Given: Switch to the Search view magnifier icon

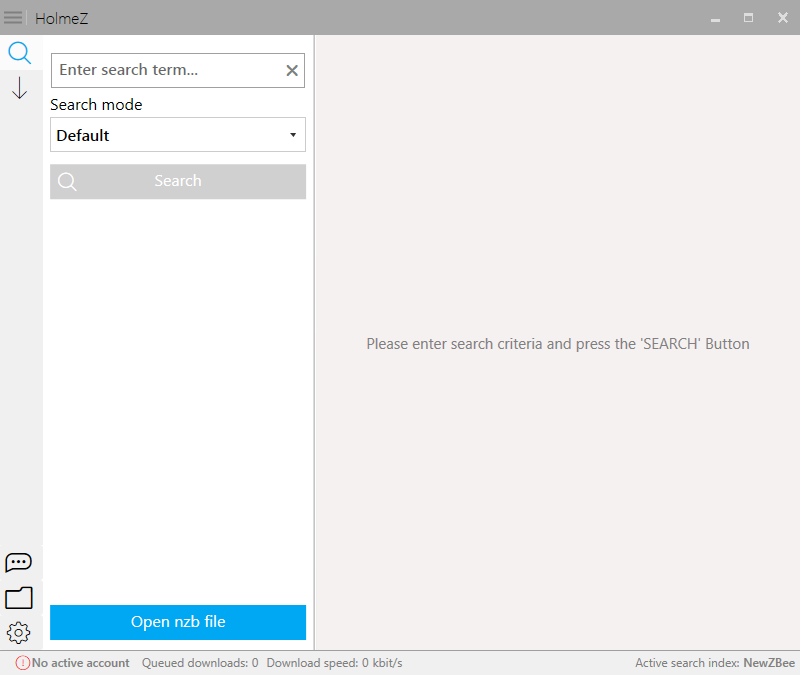Looking at the screenshot, I should click(x=19, y=54).
